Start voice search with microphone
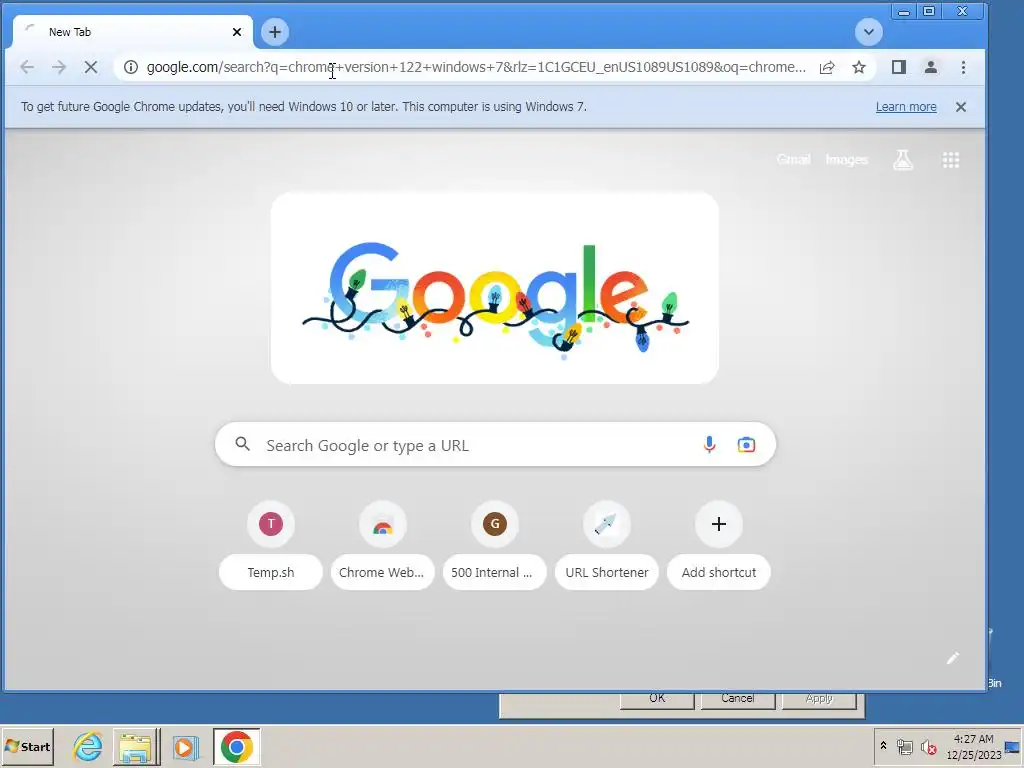The image size is (1024, 768). point(709,445)
